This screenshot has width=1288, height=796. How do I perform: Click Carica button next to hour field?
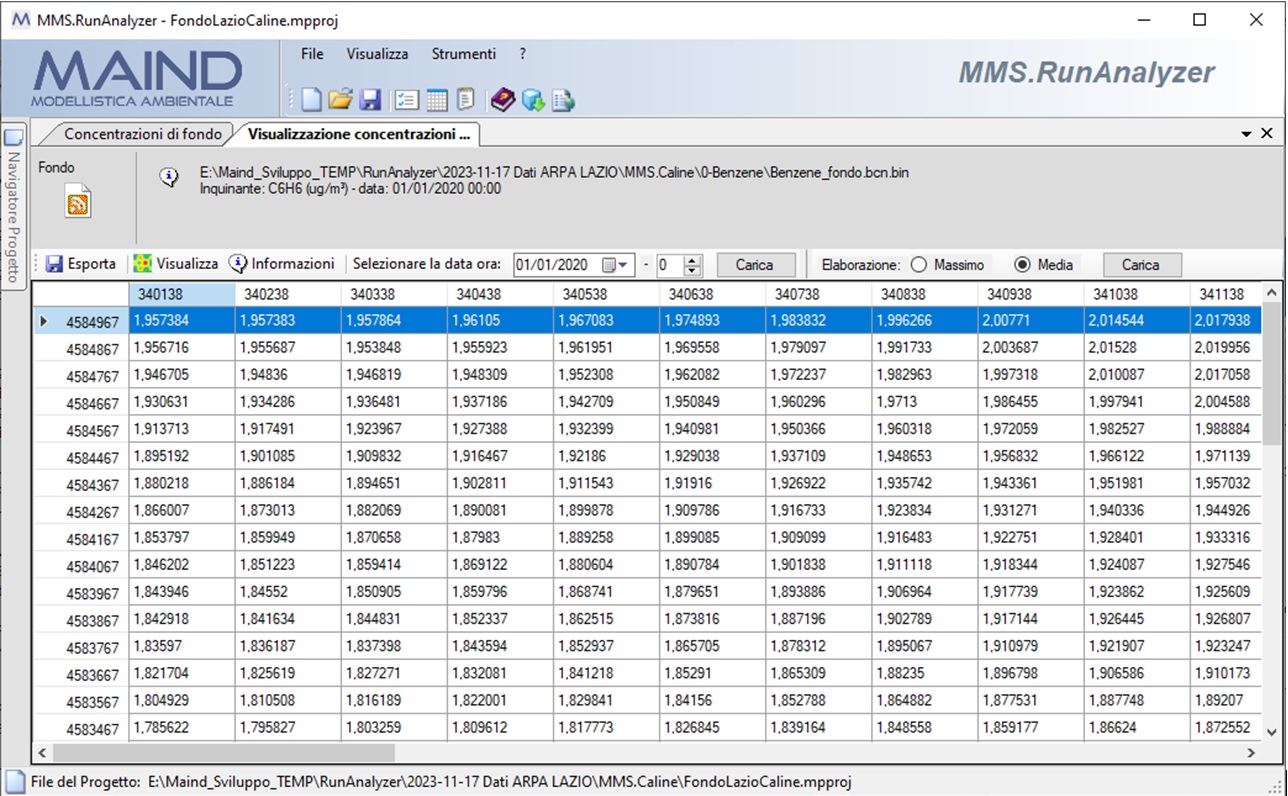point(755,265)
